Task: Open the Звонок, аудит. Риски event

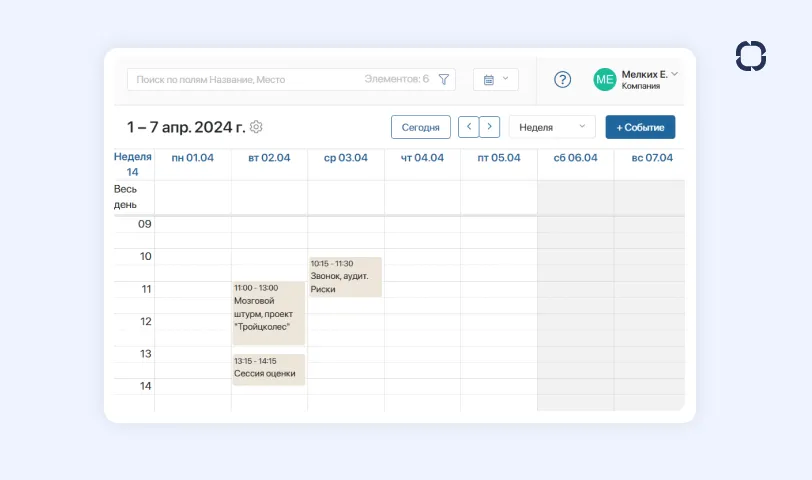Action: pyautogui.click(x=345, y=277)
